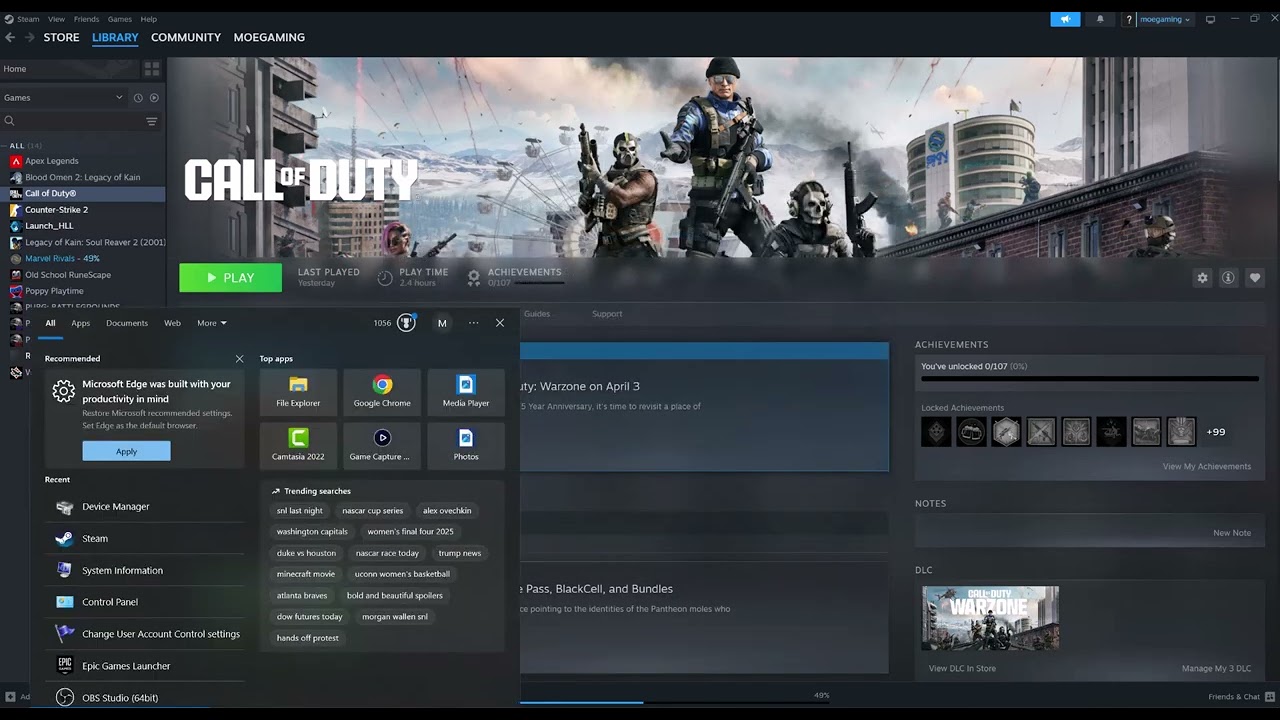Open Media Player from Top apps
The image size is (1280, 720).
pyautogui.click(x=466, y=391)
